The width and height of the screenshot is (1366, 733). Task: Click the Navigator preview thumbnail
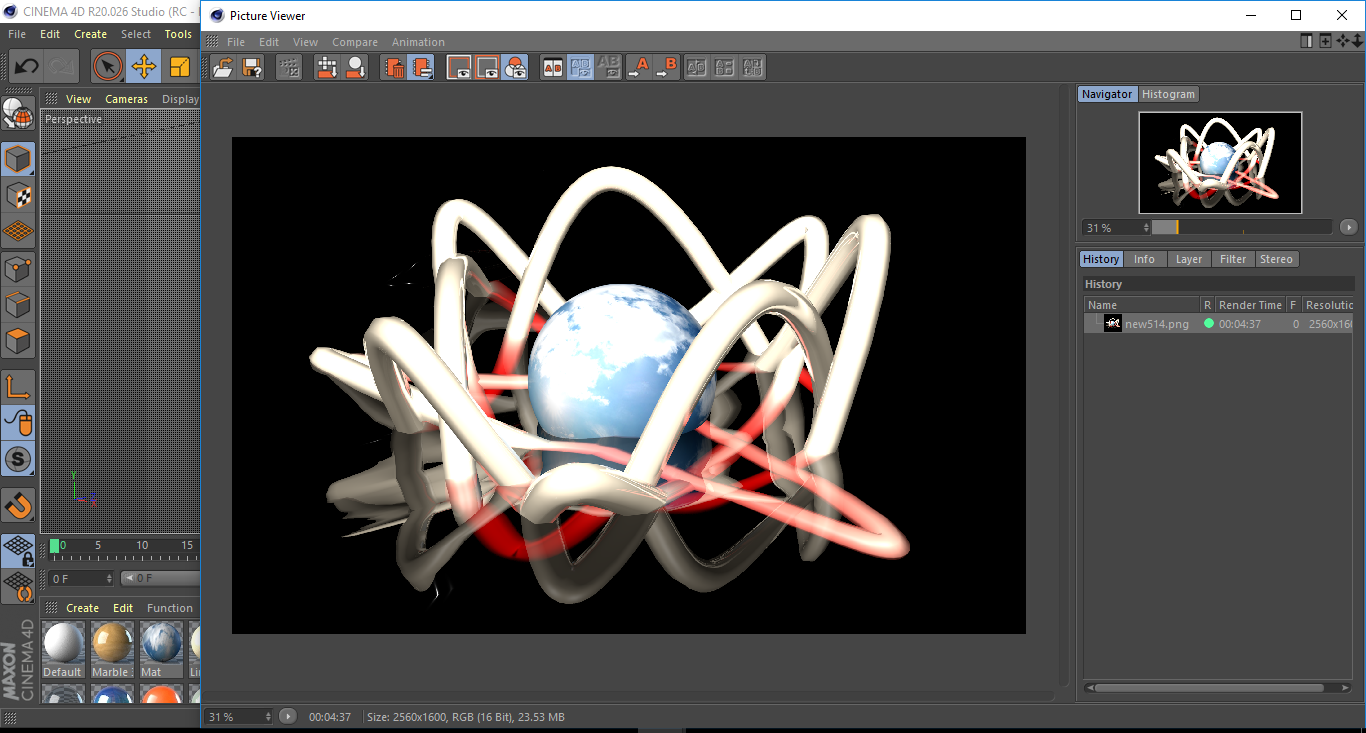[x=1220, y=162]
